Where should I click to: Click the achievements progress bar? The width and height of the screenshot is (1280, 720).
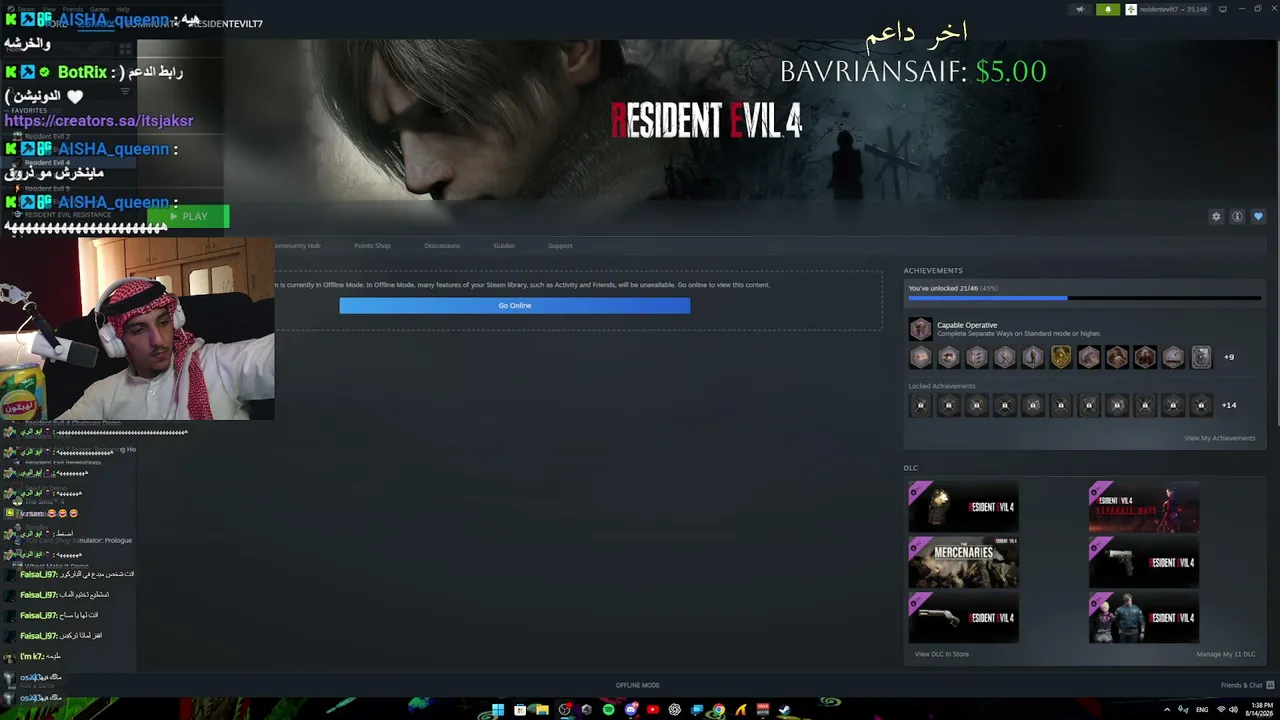(x=1084, y=298)
